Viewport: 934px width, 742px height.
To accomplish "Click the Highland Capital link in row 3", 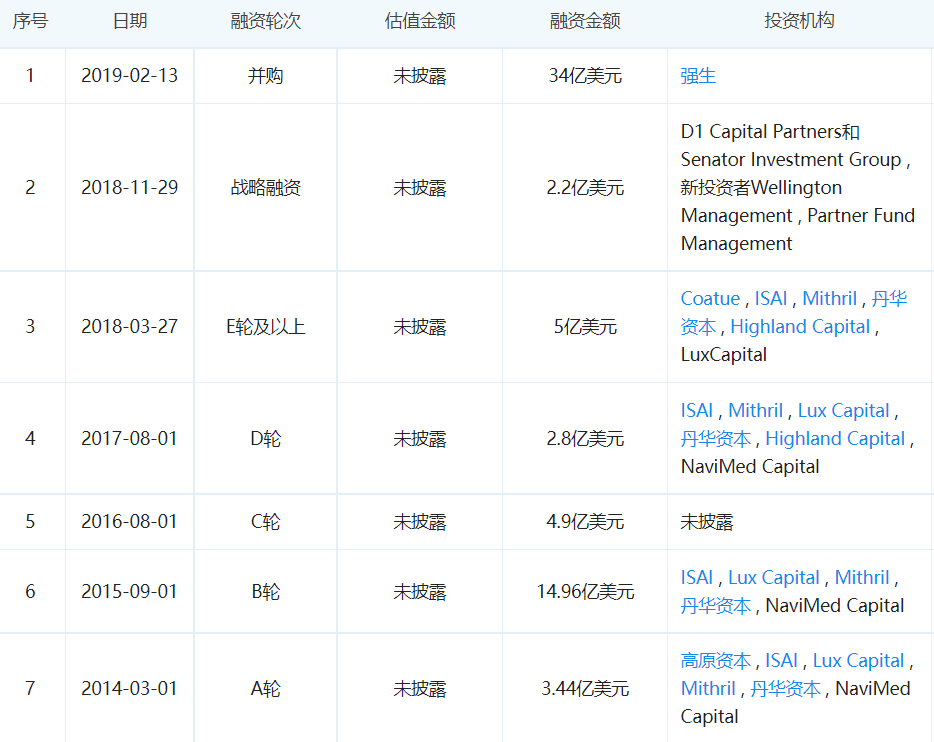I will pos(799,327).
